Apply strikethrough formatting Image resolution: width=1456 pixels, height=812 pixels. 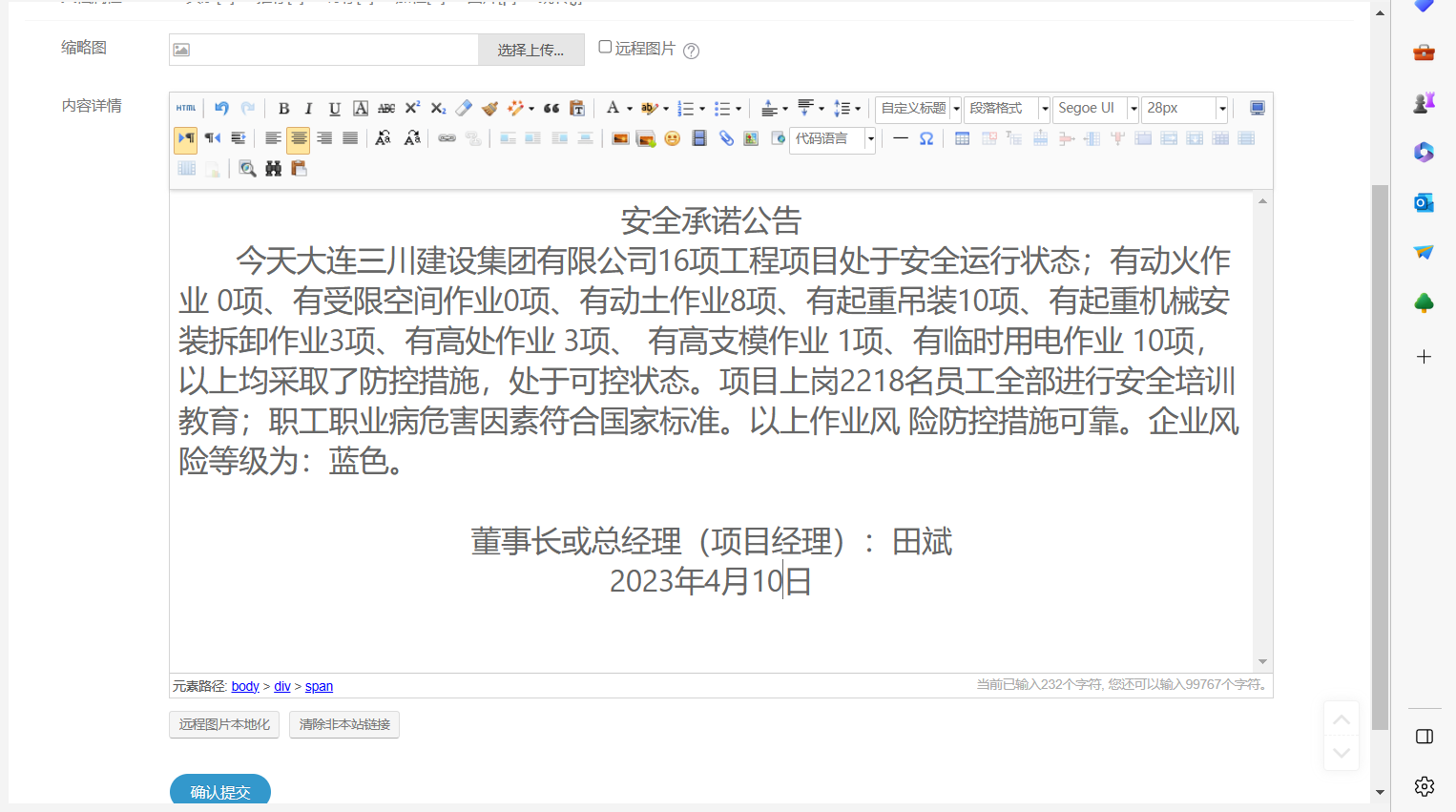tap(386, 108)
